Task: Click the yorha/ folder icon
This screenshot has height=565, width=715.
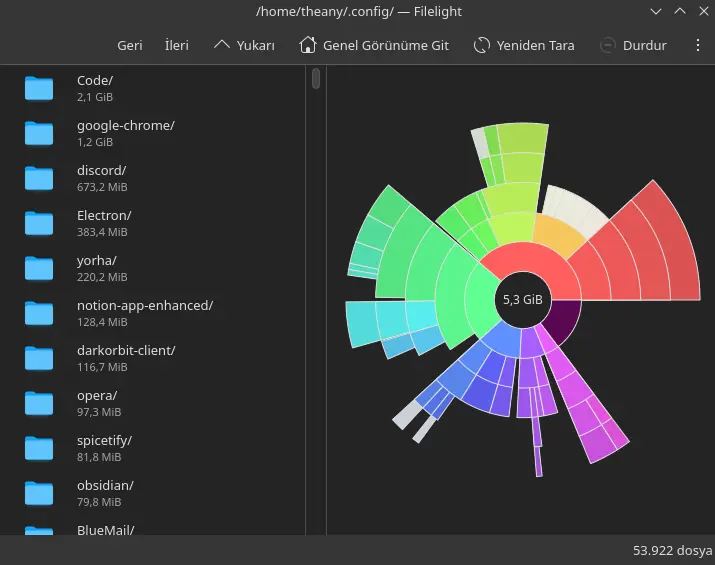Action: click(x=39, y=268)
